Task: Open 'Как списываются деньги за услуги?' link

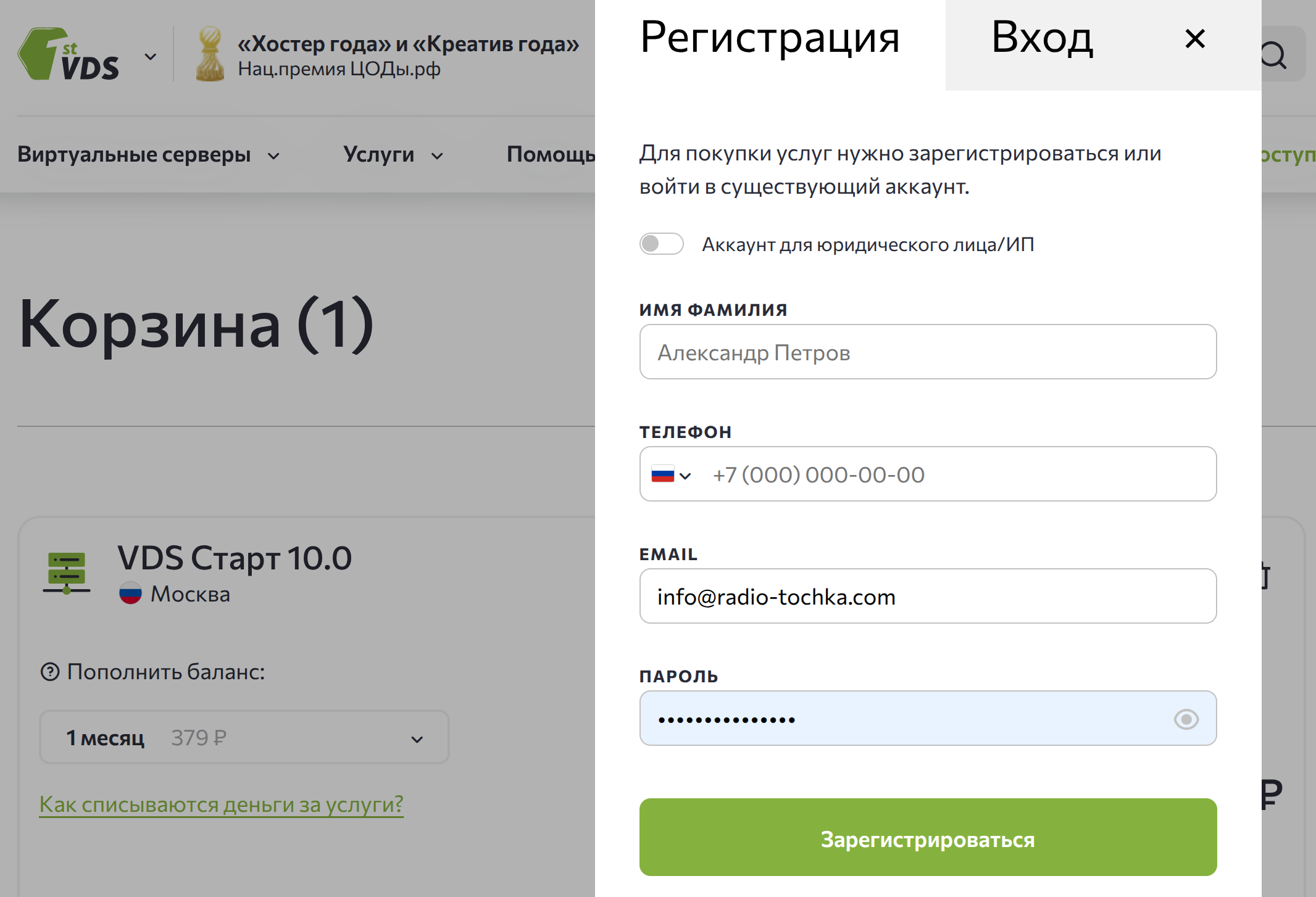Action: coord(221,804)
